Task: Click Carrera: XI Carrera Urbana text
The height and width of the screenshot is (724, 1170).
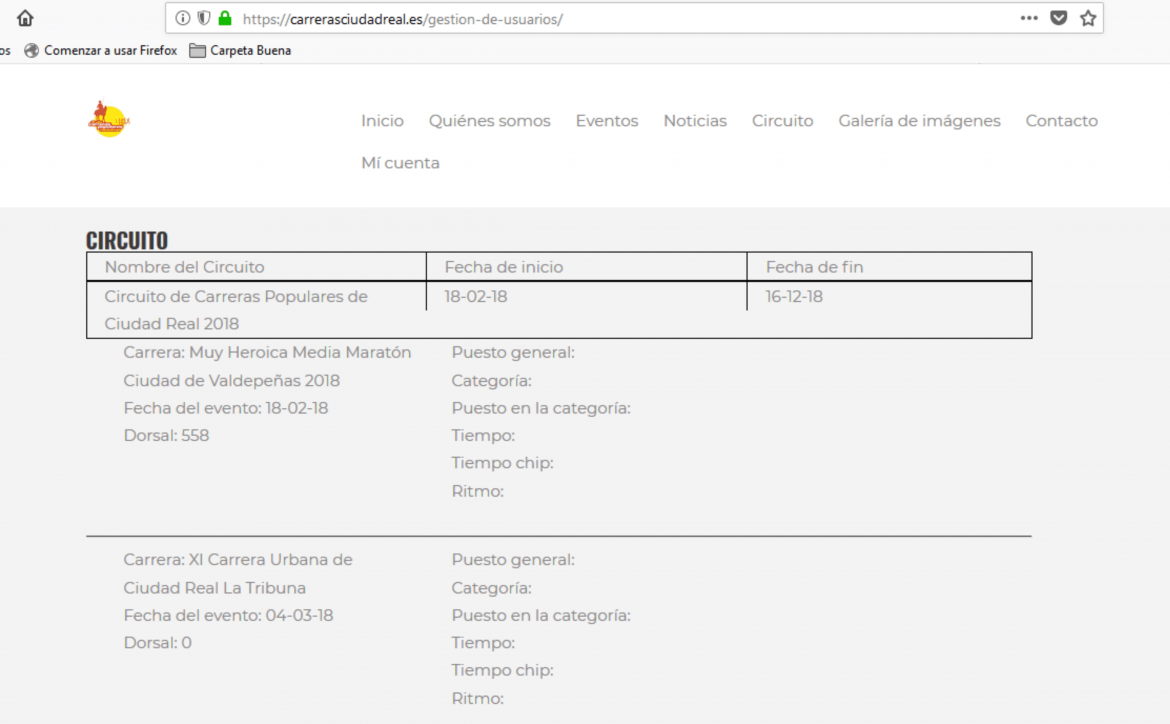Action: tap(237, 574)
